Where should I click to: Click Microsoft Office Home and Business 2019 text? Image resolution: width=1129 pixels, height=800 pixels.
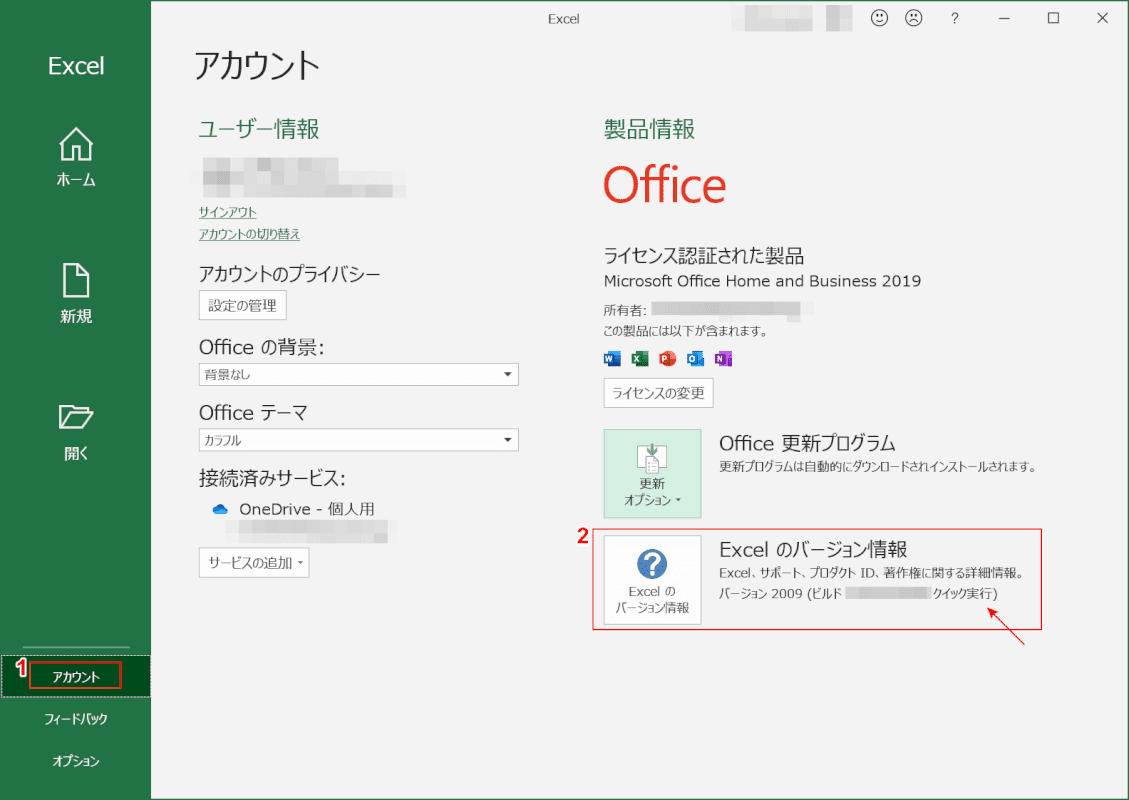(763, 281)
